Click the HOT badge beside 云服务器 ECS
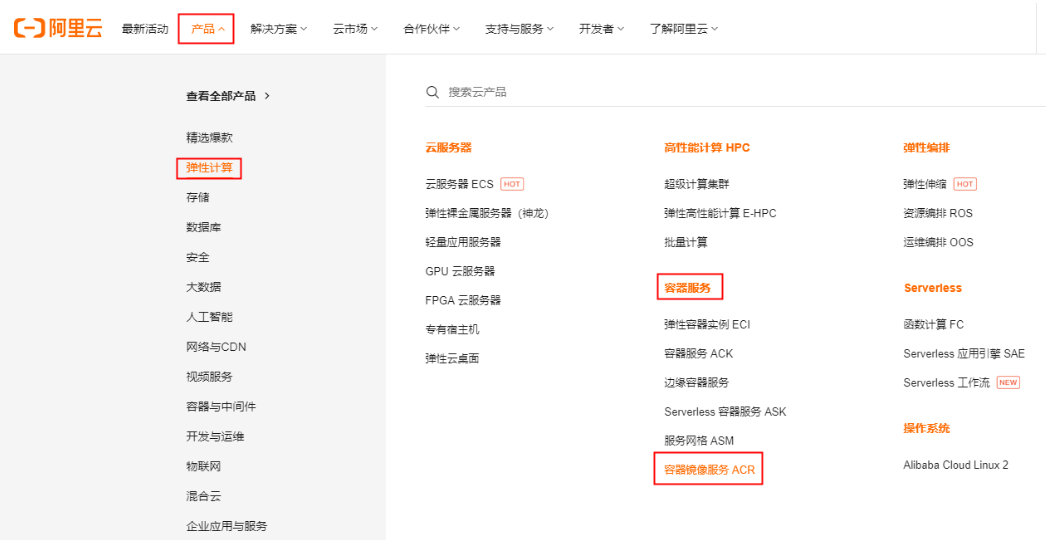 [x=512, y=184]
